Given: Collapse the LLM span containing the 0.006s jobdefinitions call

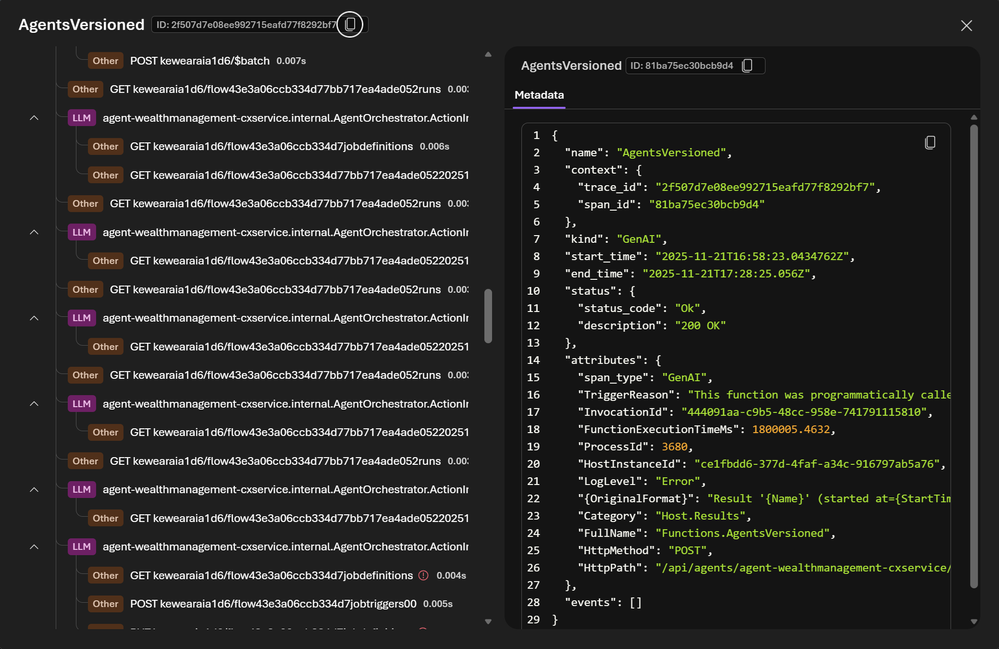Looking at the screenshot, I should click(34, 118).
